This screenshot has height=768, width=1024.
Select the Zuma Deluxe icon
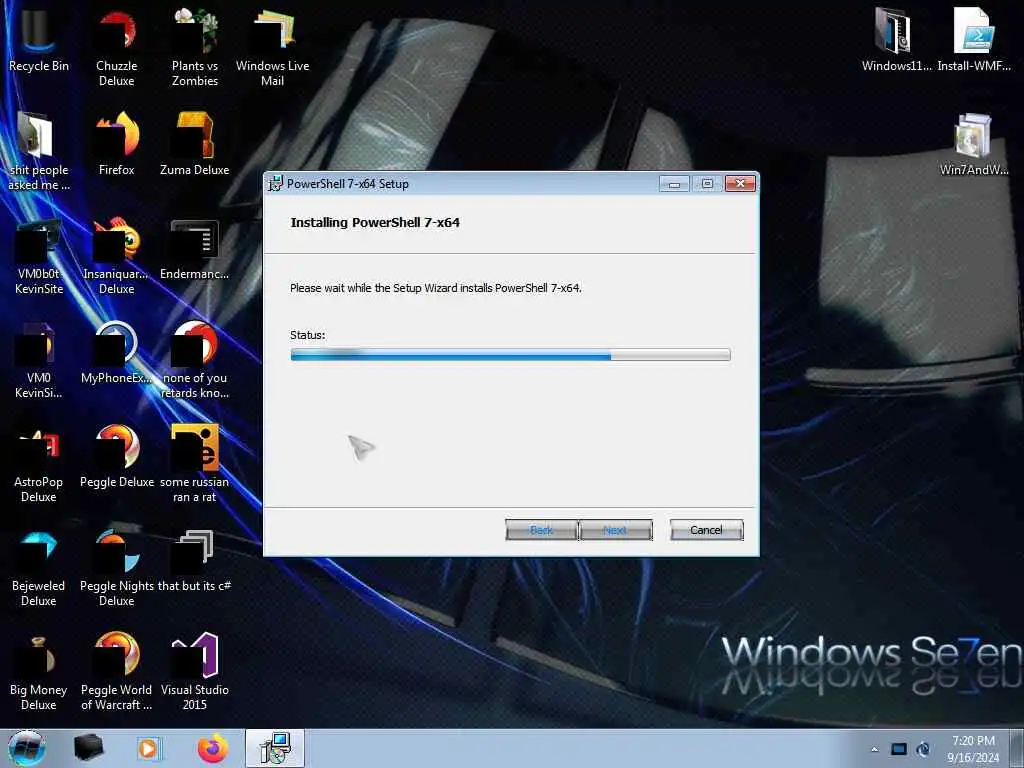click(195, 144)
